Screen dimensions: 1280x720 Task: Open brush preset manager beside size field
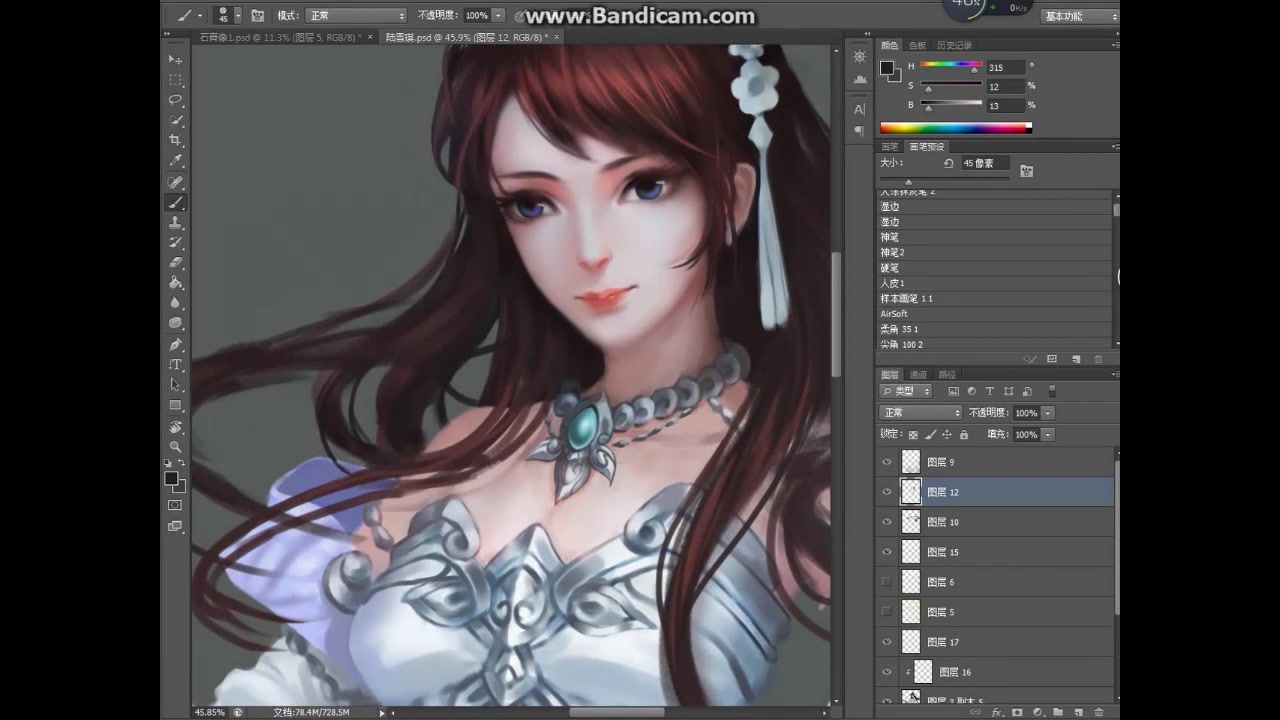(1026, 171)
